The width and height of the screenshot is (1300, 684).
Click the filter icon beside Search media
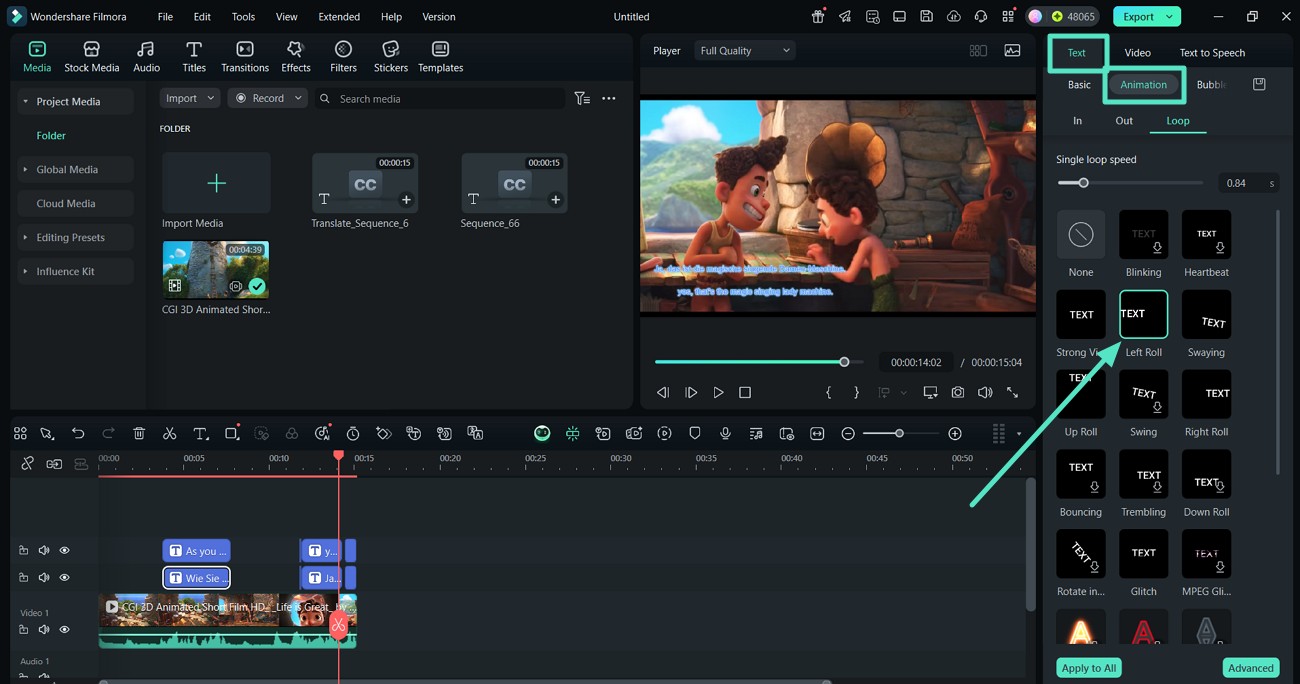point(582,98)
